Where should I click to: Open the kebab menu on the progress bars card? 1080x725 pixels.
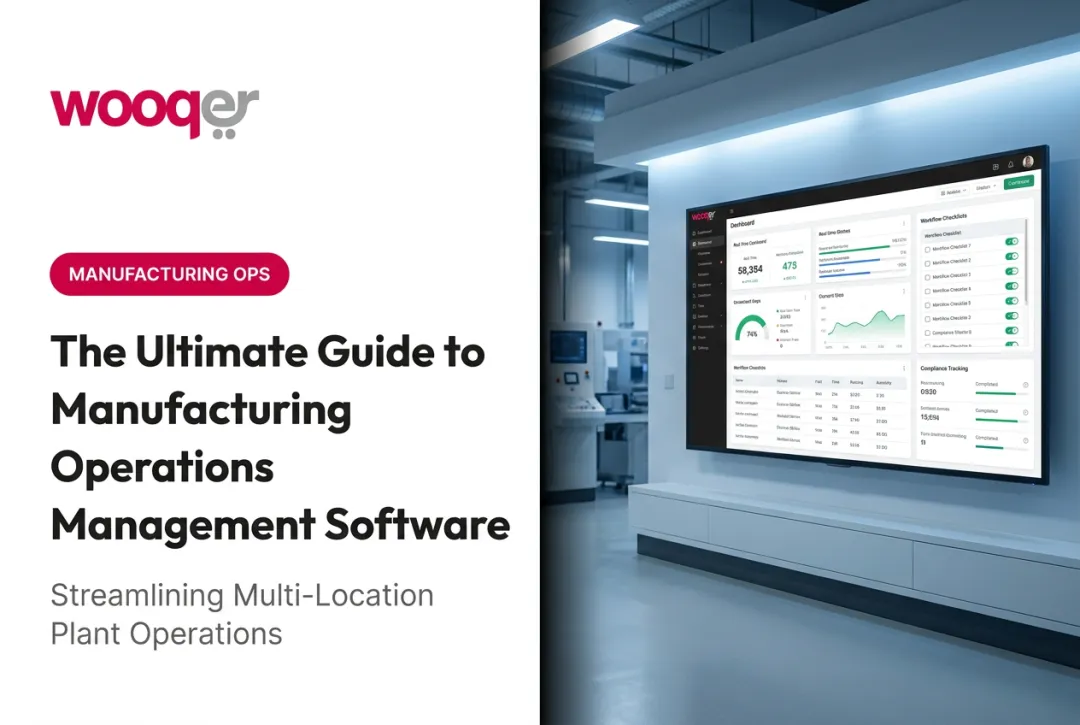(x=904, y=223)
